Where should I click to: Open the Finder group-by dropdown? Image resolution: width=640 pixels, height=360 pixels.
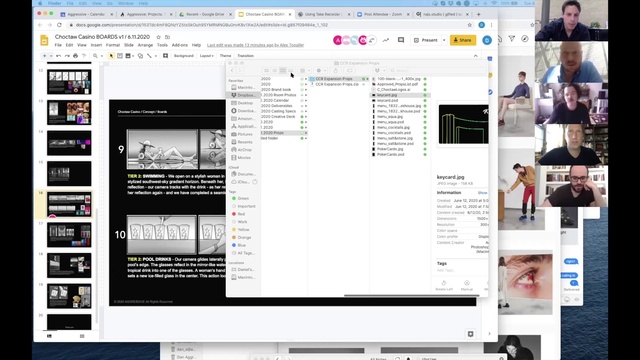pyautogui.click(x=304, y=71)
